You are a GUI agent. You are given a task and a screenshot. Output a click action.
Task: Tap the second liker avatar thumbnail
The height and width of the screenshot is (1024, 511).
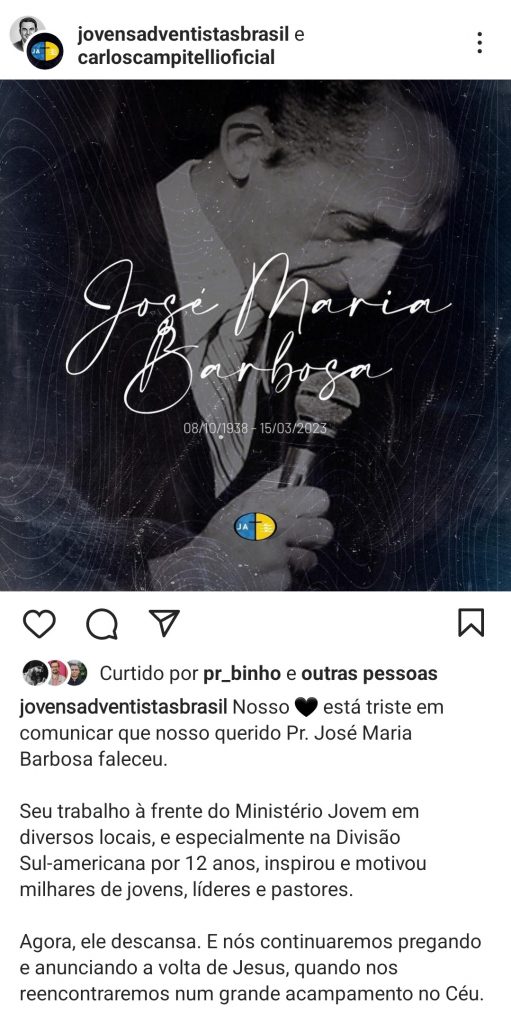click(x=56, y=673)
